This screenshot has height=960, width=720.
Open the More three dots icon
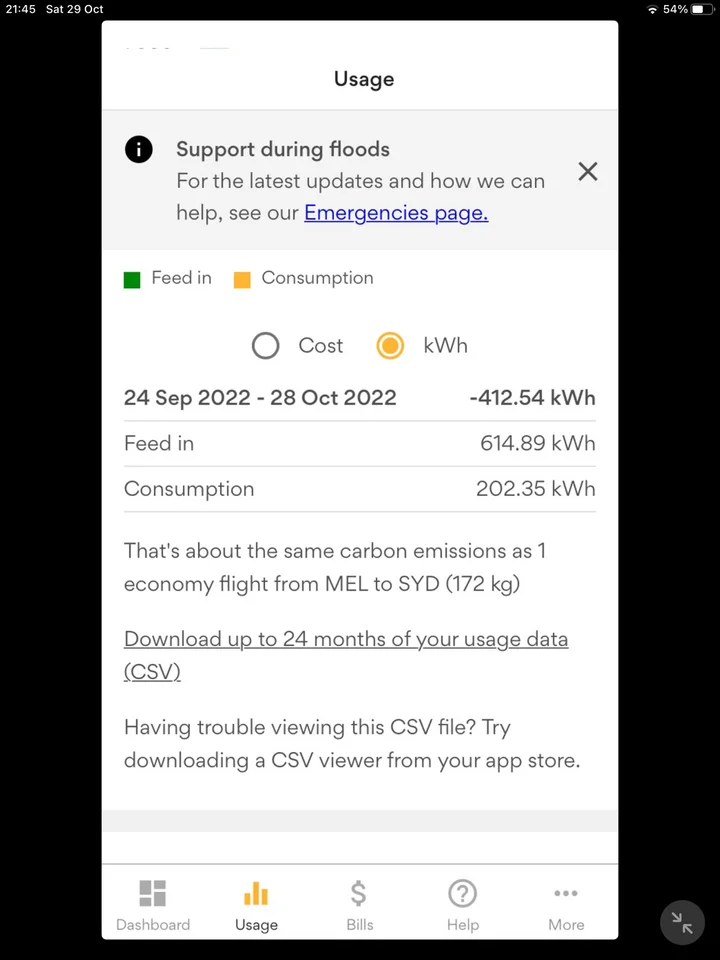[x=566, y=893]
